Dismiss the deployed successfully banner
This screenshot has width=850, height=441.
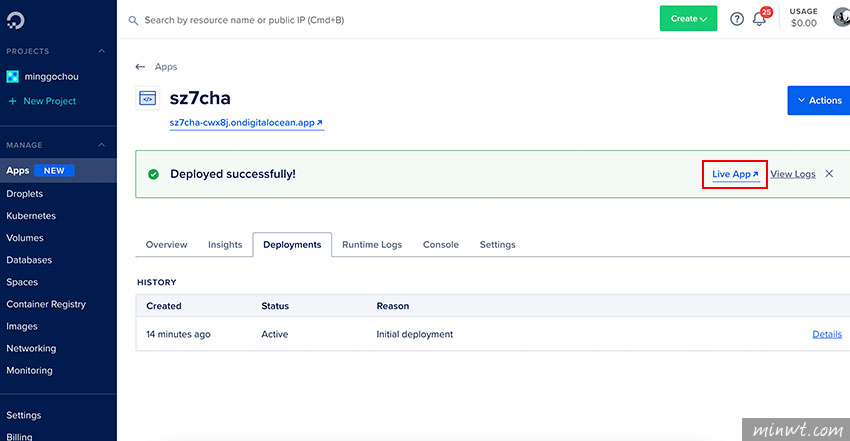point(829,174)
